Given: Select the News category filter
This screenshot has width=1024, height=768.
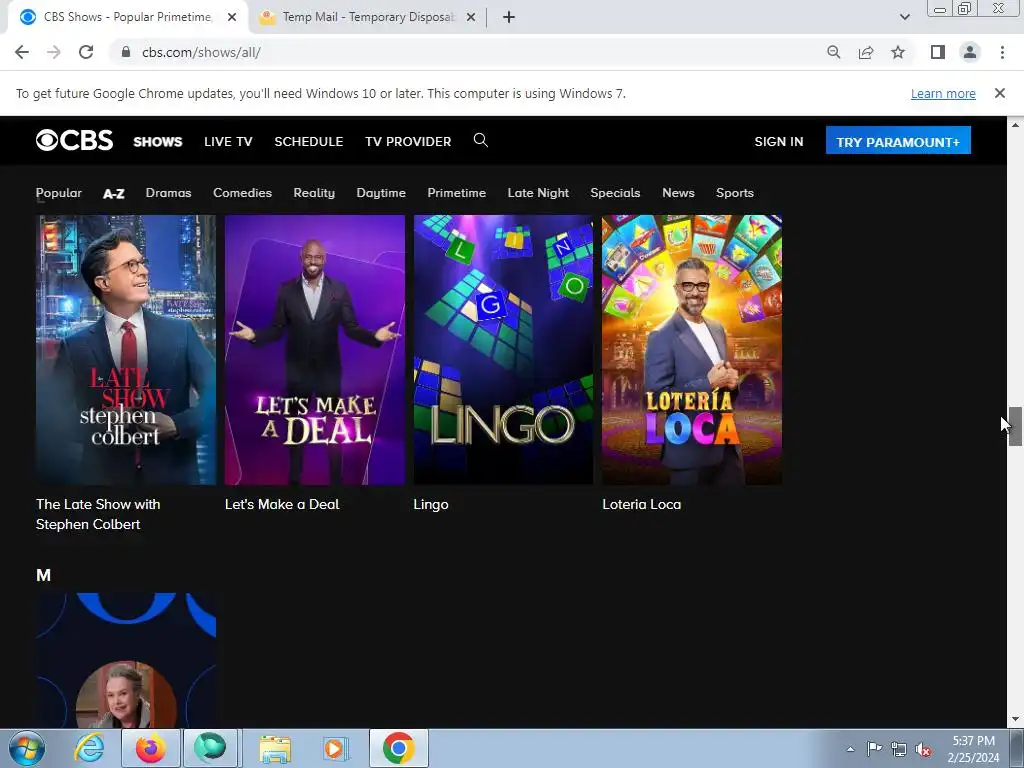Looking at the screenshot, I should [x=678, y=193].
